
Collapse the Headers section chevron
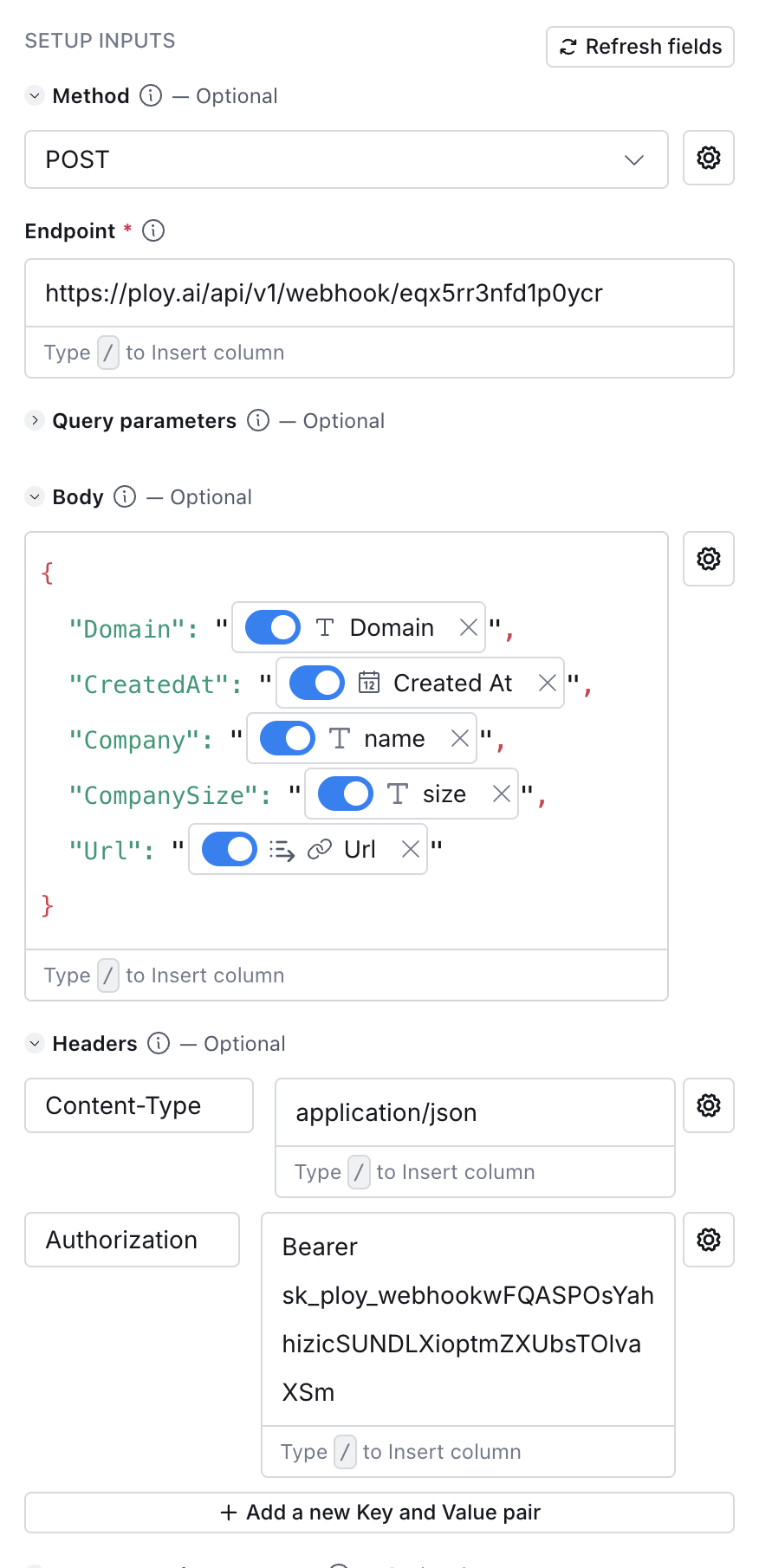(35, 1043)
